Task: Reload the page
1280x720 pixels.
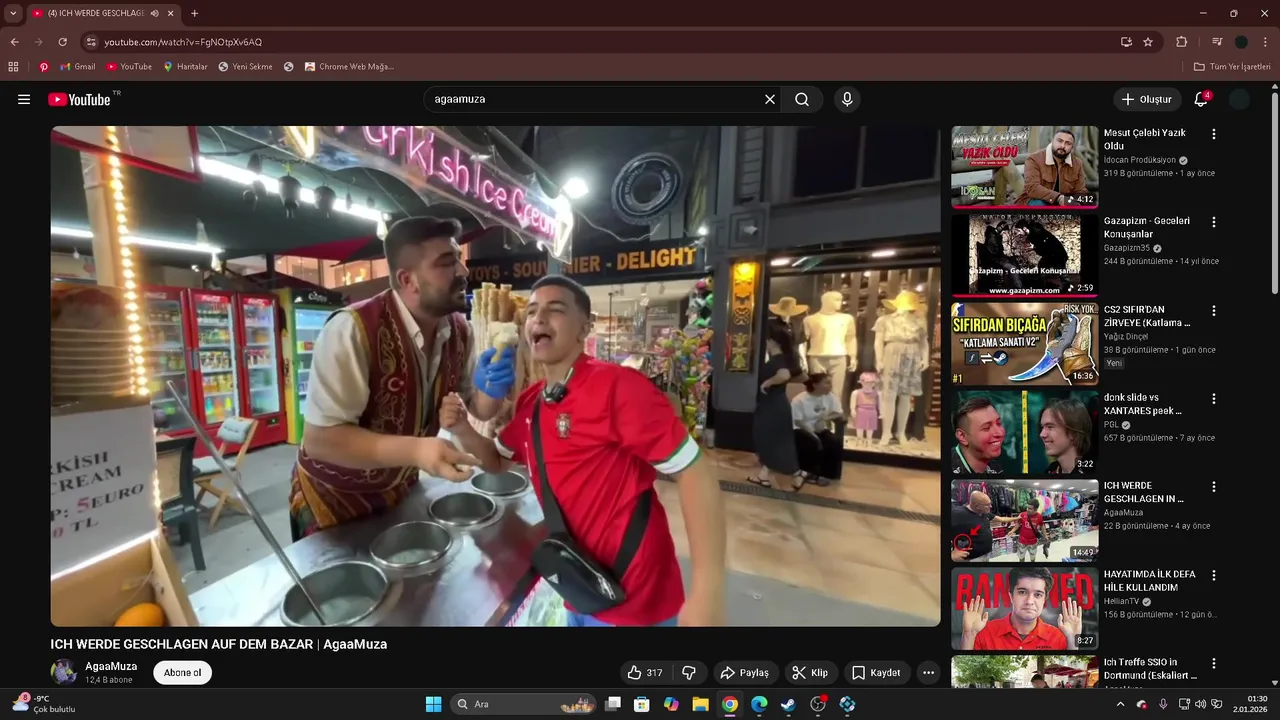Action: [62, 42]
